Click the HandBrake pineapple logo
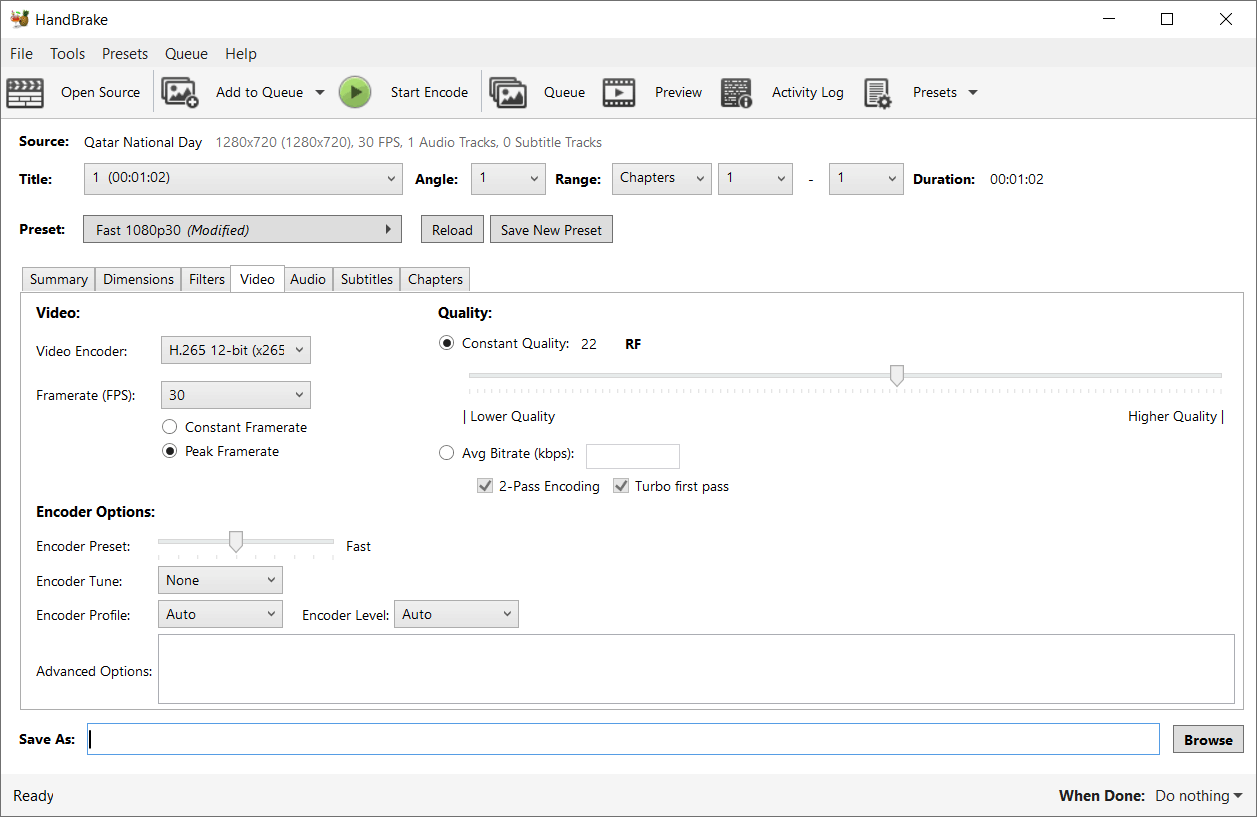This screenshot has height=817, width=1257. coord(20,18)
